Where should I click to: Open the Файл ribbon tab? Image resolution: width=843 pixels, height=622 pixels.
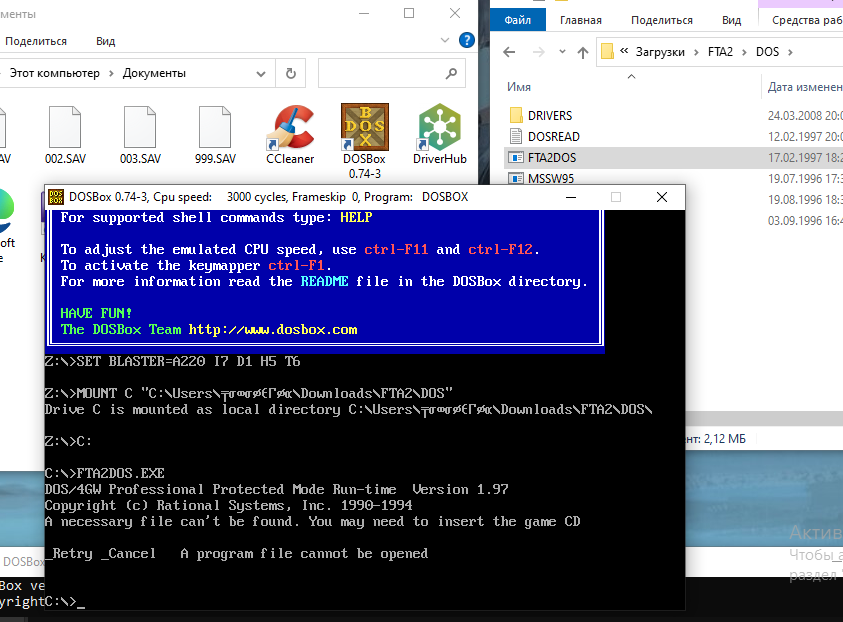pos(518,20)
